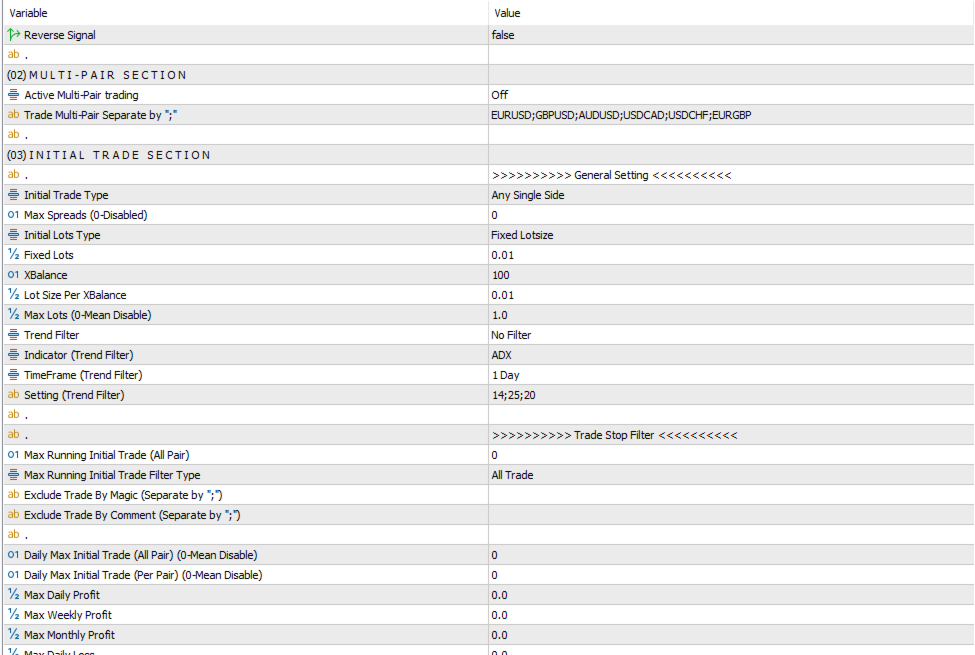
Task: Toggle the Reverse Signal false value
Action: [503, 35]
